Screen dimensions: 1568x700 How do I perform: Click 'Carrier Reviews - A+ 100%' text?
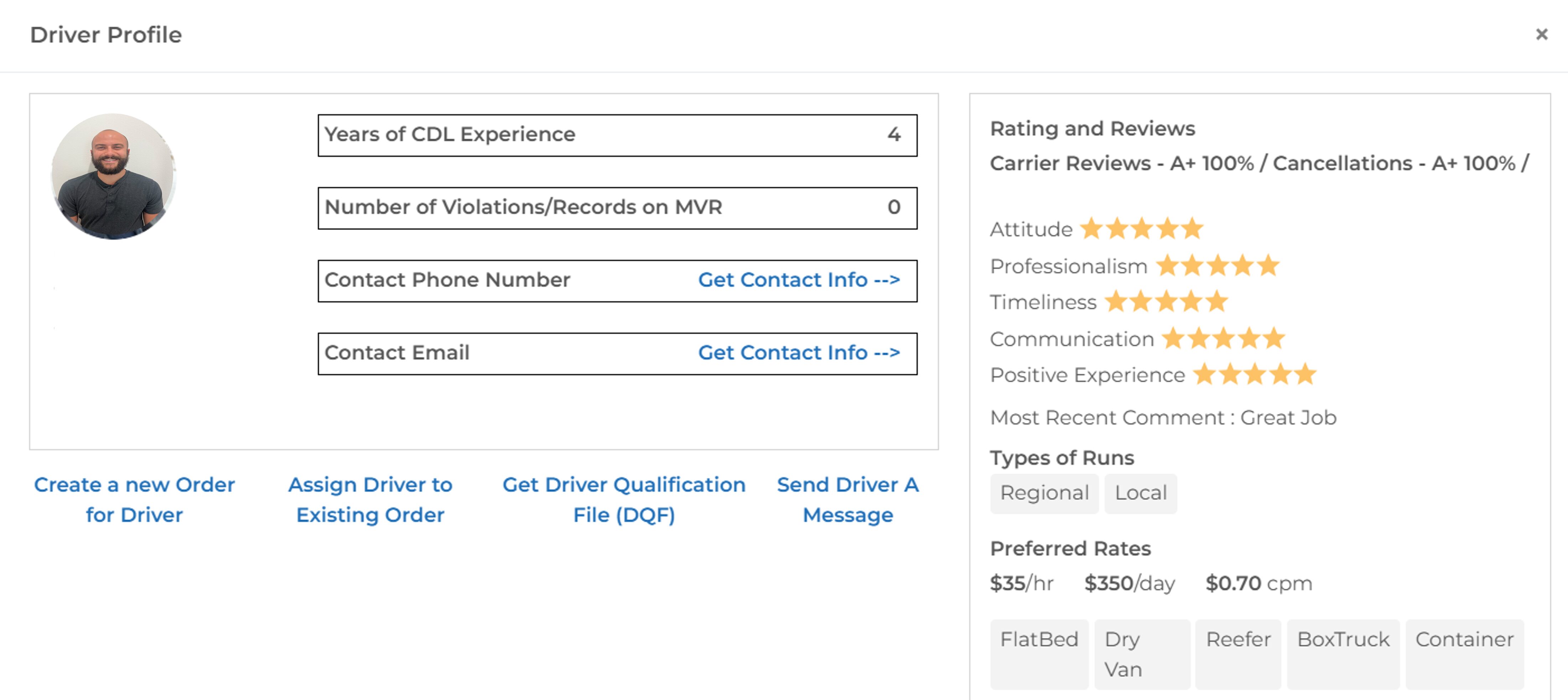(1122, 163)
